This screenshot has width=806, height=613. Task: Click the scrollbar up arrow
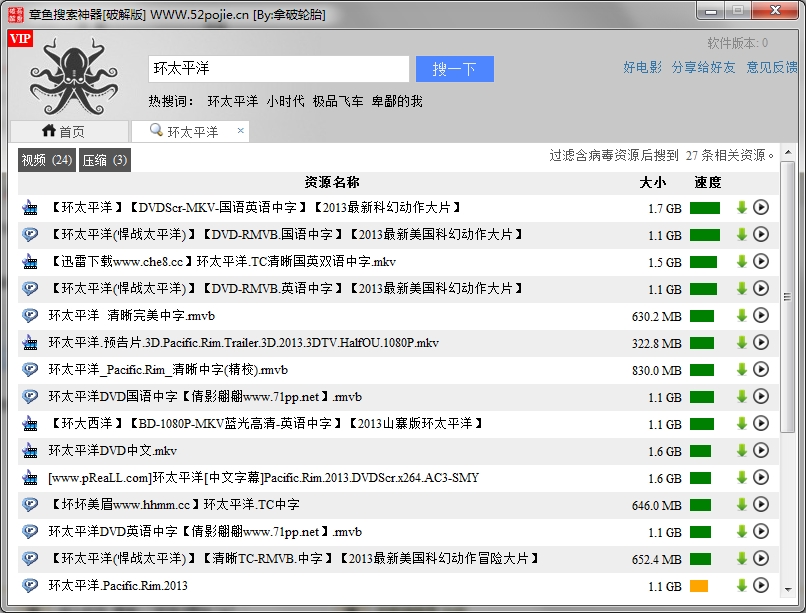click(787, 152)
